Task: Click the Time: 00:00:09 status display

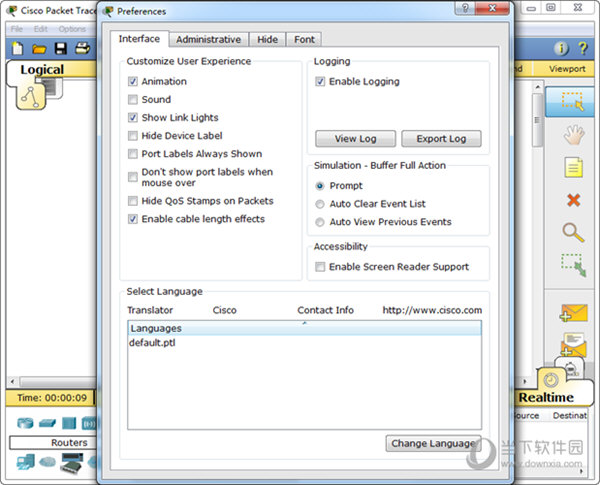Action: tap(51, 398)
